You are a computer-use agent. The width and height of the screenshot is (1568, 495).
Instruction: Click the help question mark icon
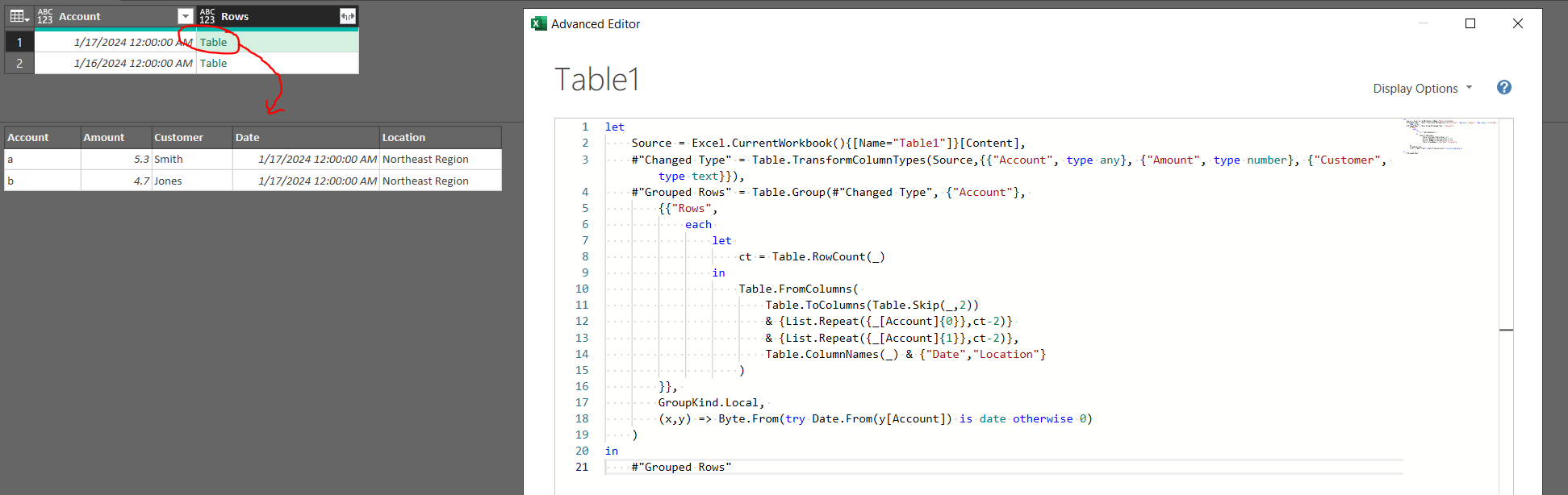pyautogui.click(x=1504, y=87)
